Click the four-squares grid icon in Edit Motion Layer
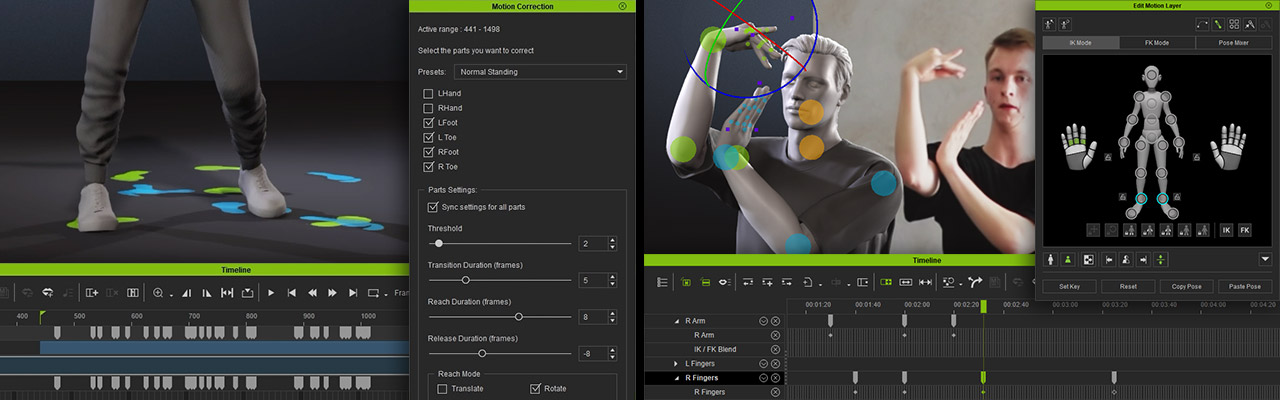This screenshot has height=400, width=1280. (x=1235, y=23)
